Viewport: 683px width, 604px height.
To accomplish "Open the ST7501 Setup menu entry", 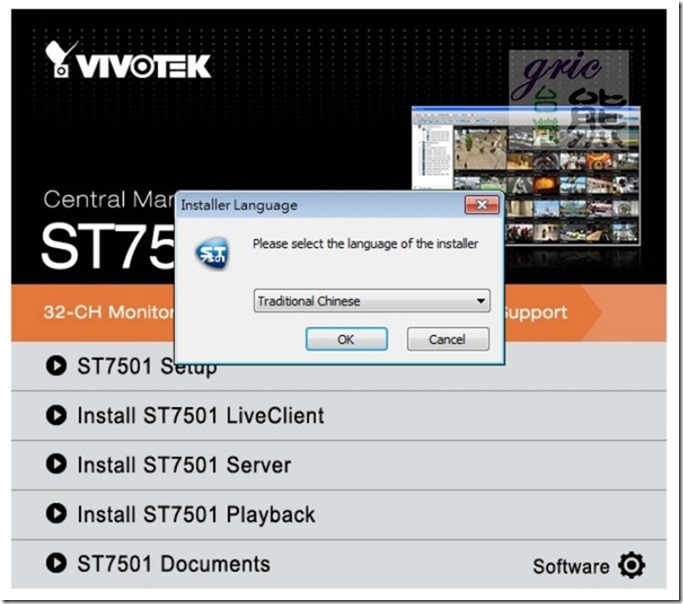I will click(x=147, y=366).
